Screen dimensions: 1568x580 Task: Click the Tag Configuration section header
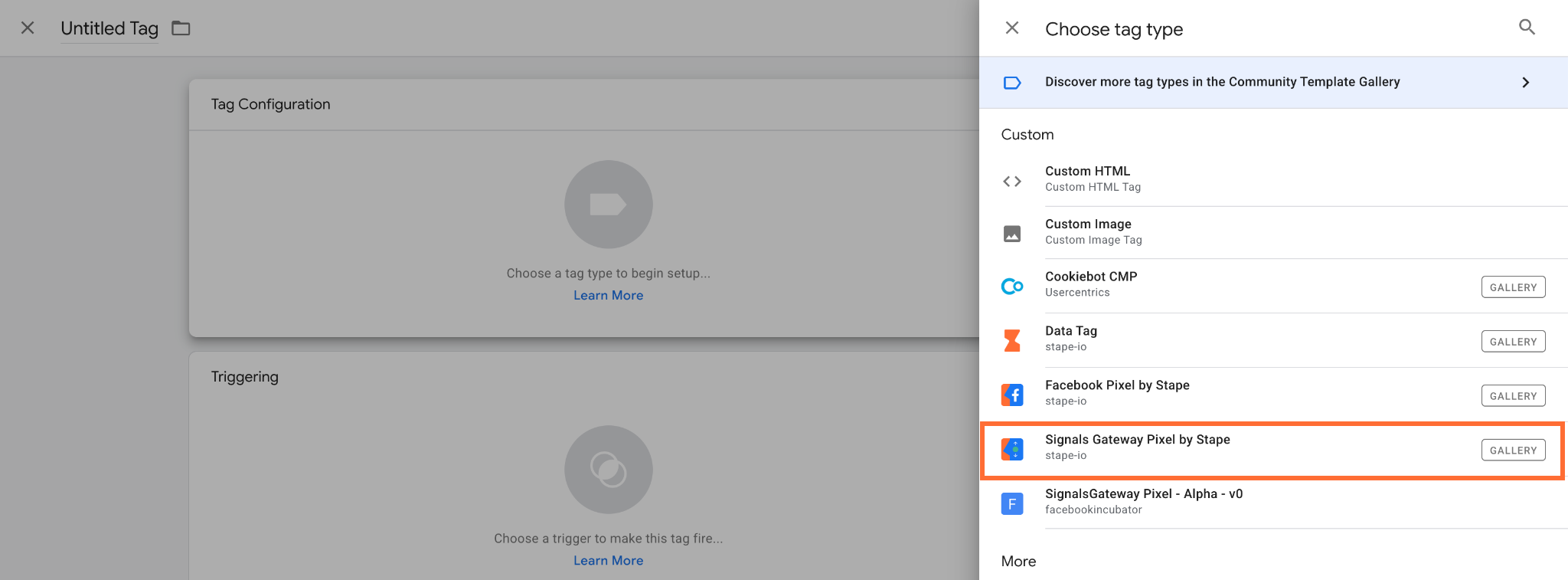click(x=271, y=104)
